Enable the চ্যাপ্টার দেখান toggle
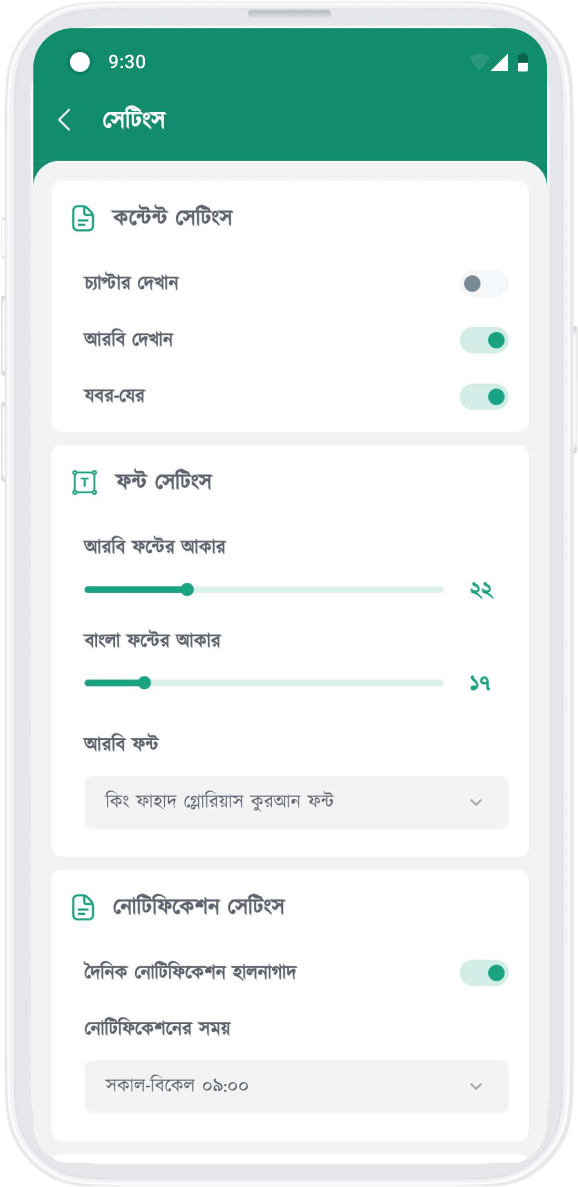This screenshot has height=1187, width=578. [x=484, y=284]
